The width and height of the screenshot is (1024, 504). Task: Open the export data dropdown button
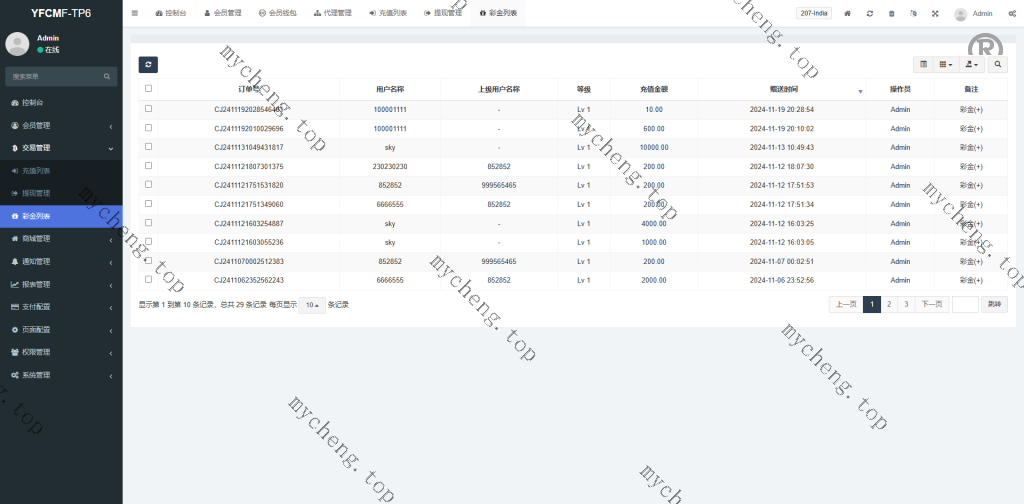coord(971,64)
